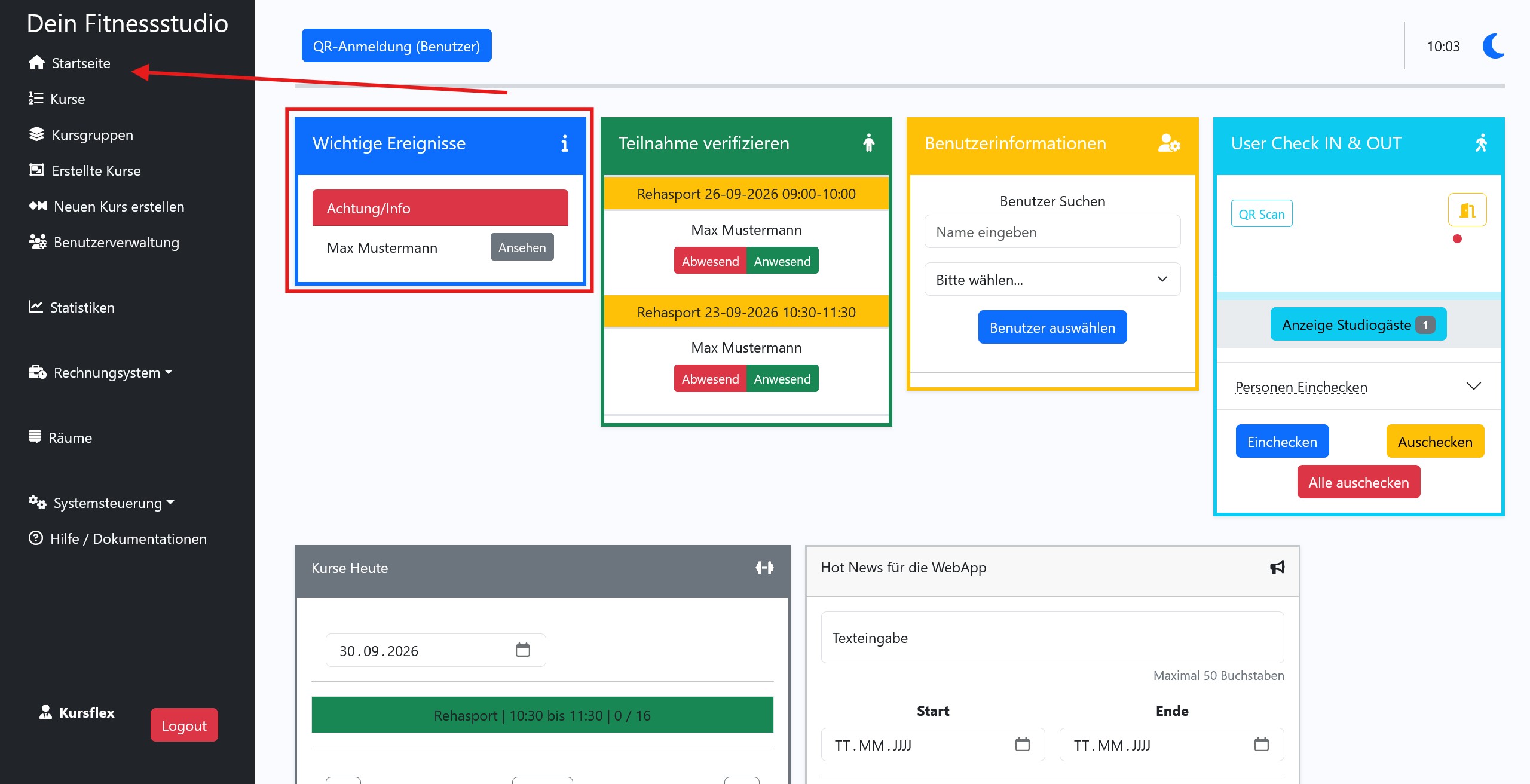The height and width of the screenshot is (784, 1530).
Task: Open calendar picker for 30.09.2026 date
Action: (x=523, y=650)
